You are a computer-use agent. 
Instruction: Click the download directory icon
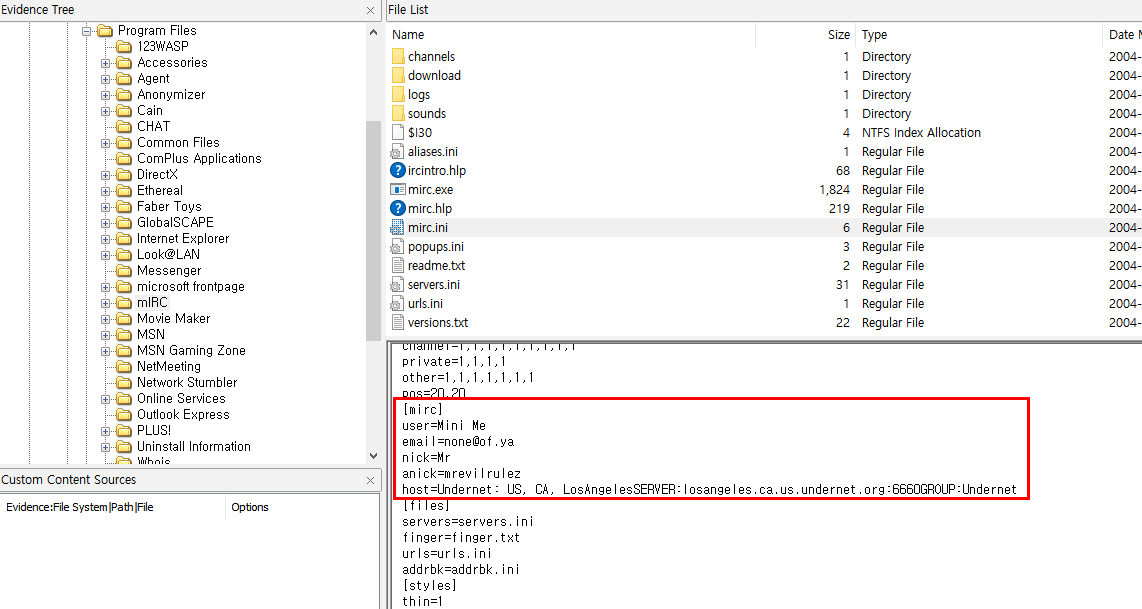(x=398, y=75)
